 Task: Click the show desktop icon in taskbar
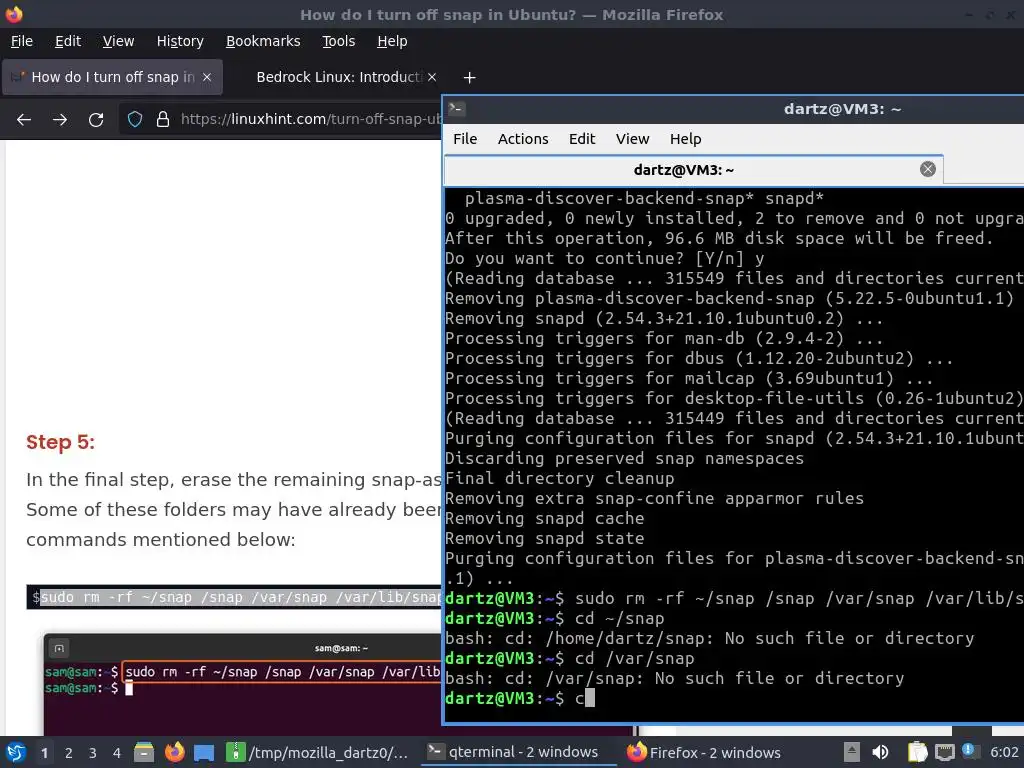coord(204,752)
